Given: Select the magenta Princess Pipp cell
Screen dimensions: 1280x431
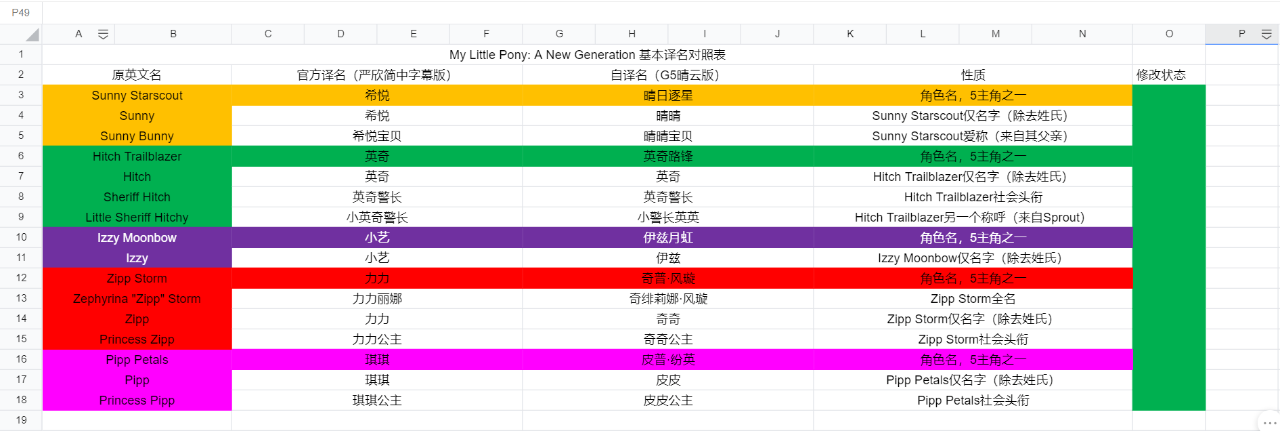Looking at the screenshot, I should coord(137,400).
